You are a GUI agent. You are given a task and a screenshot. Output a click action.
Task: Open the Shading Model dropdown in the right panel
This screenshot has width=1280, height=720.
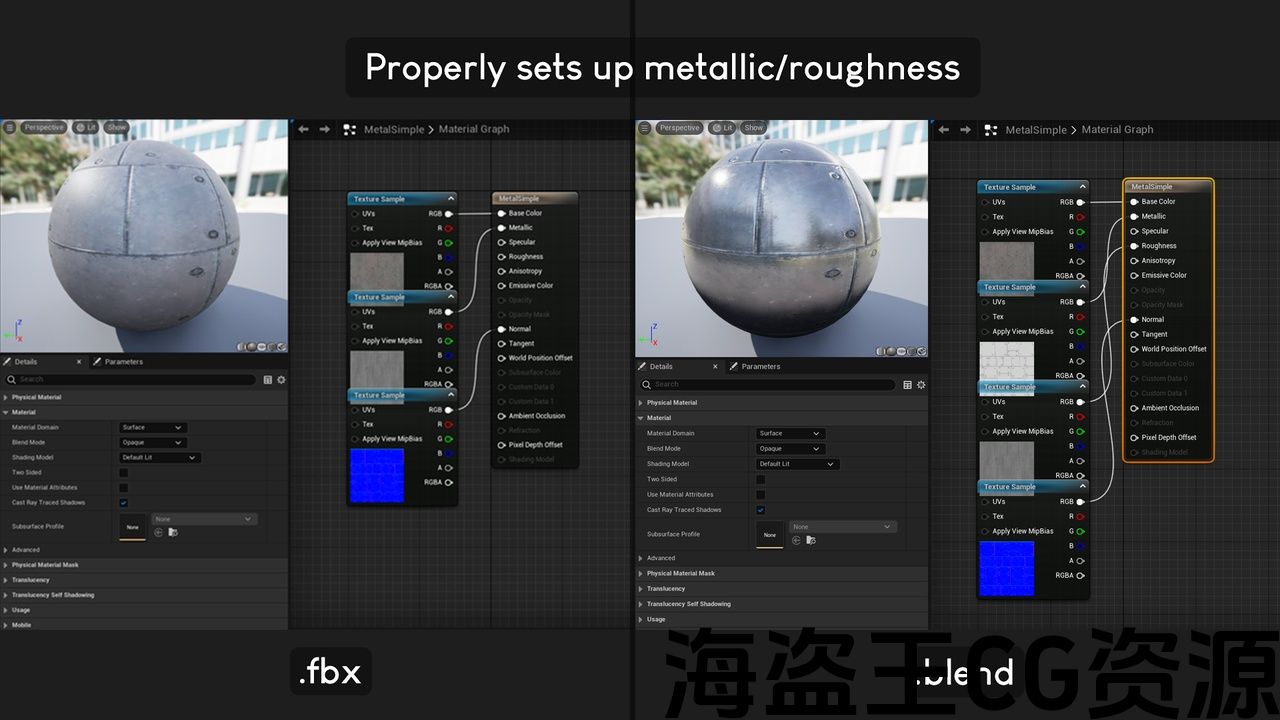797,464
